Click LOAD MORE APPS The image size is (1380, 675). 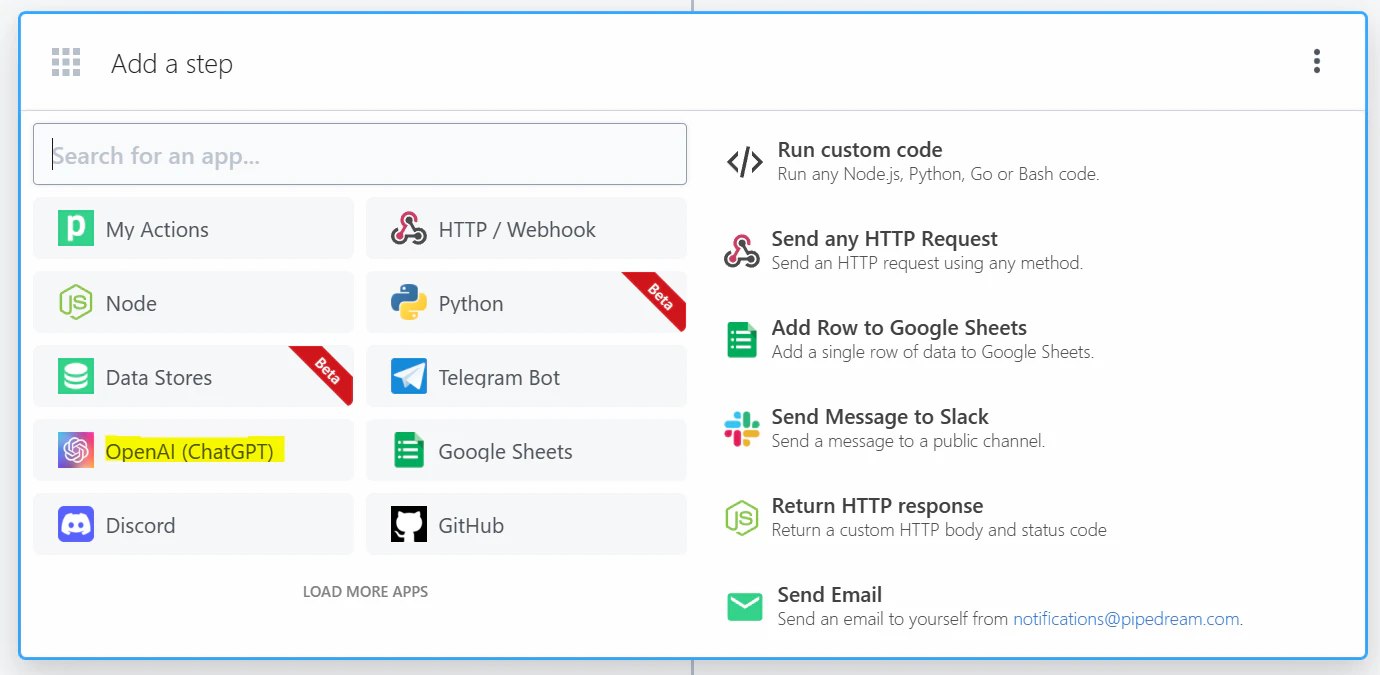(x=365, y=592)
